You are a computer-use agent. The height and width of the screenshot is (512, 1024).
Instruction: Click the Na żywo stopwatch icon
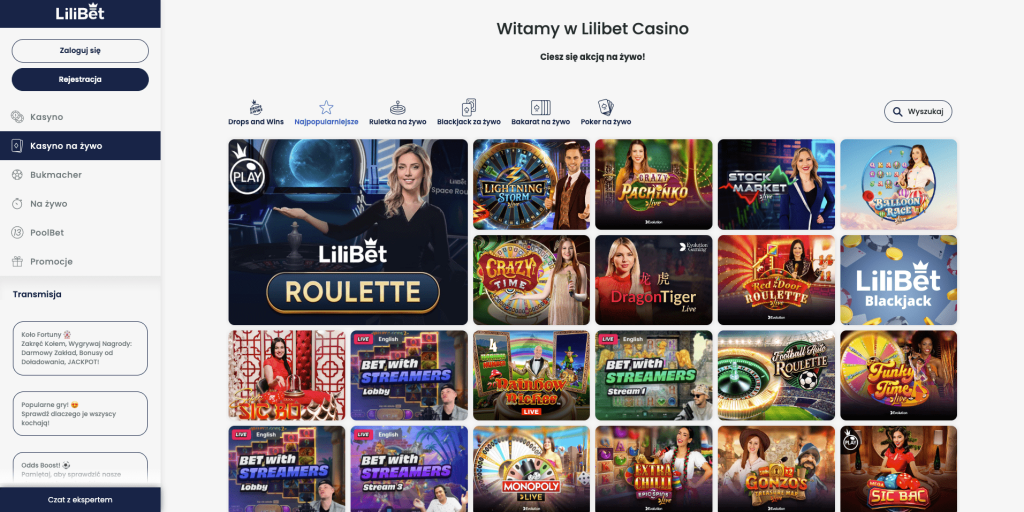tap(18, 204)
